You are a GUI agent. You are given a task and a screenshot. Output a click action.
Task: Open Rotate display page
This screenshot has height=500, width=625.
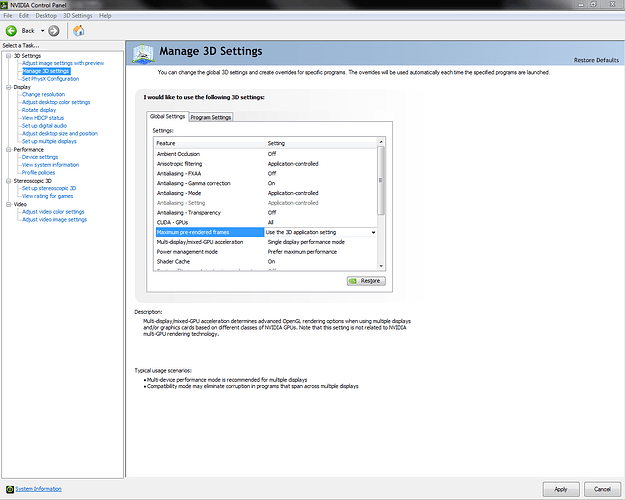39,110
